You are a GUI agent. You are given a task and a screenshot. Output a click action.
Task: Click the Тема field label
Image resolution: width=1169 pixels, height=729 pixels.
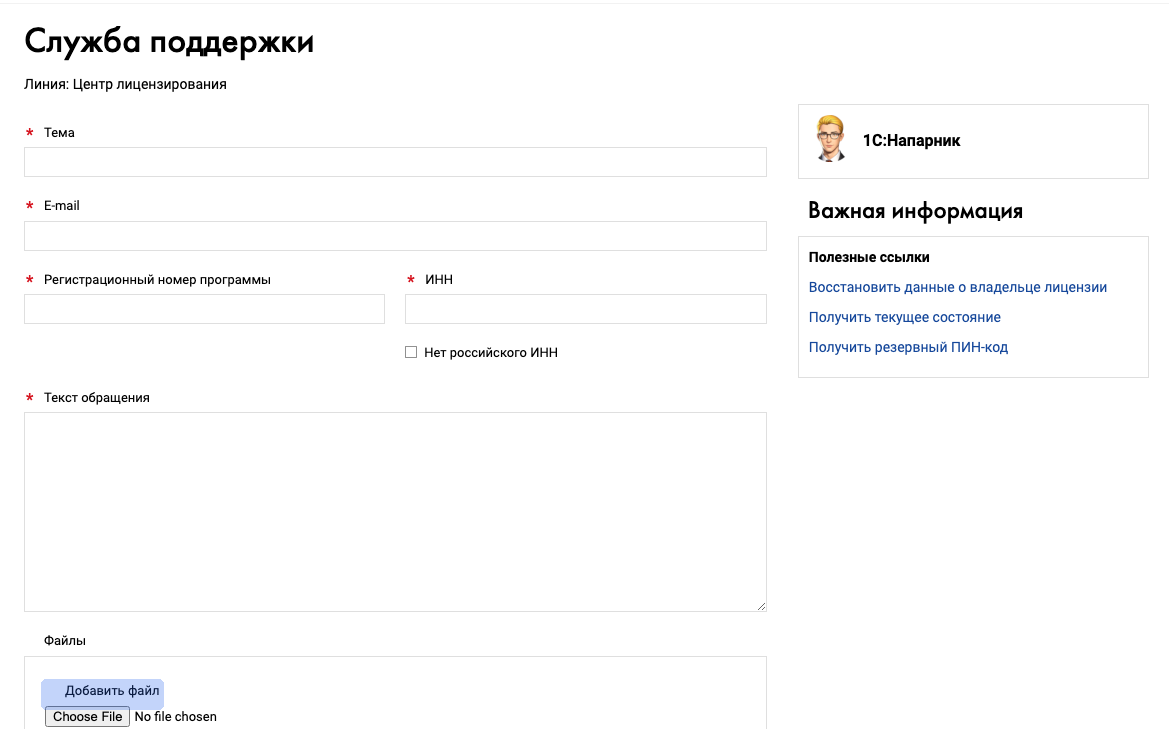click(x=59, y=133)
